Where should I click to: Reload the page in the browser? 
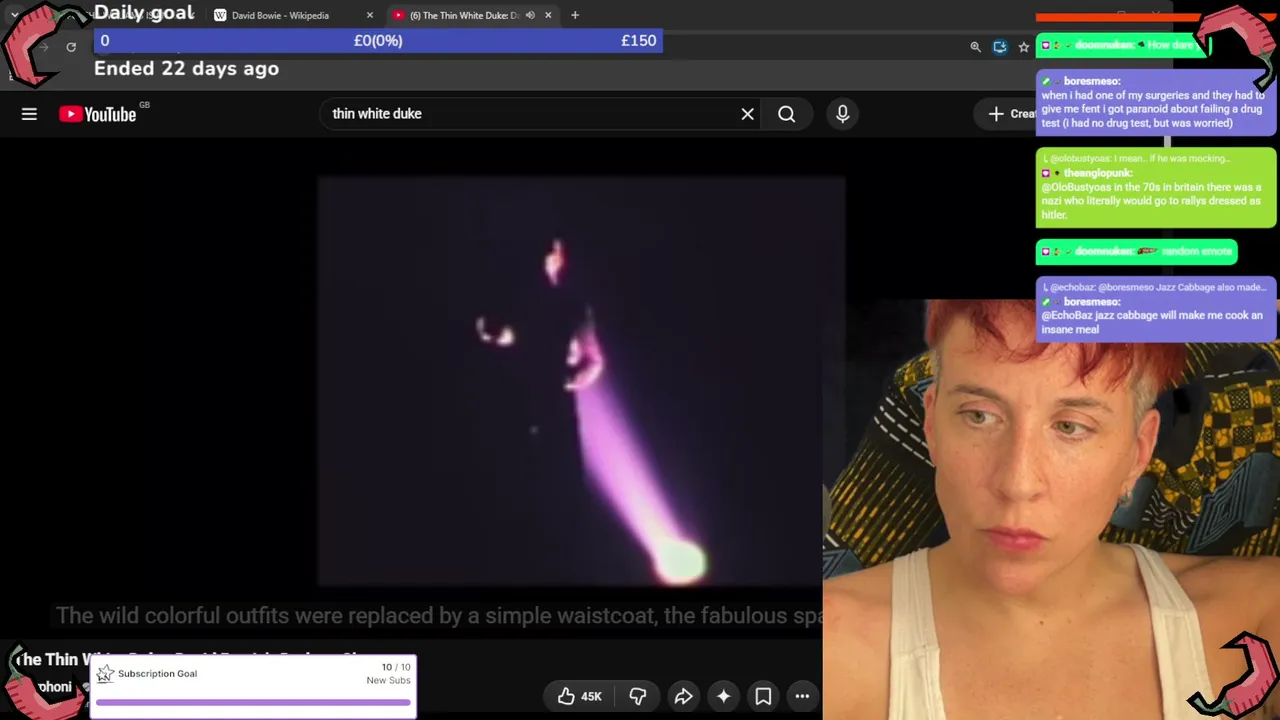pos(71,47)
